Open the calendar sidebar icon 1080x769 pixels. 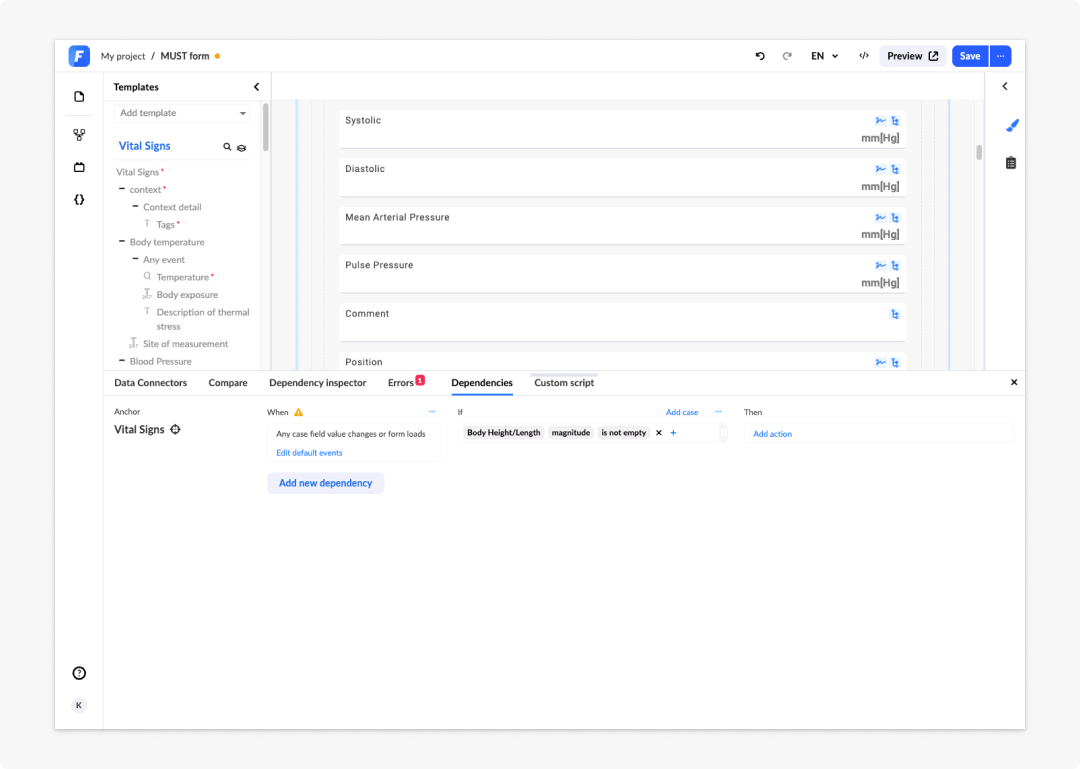point(79,167)
